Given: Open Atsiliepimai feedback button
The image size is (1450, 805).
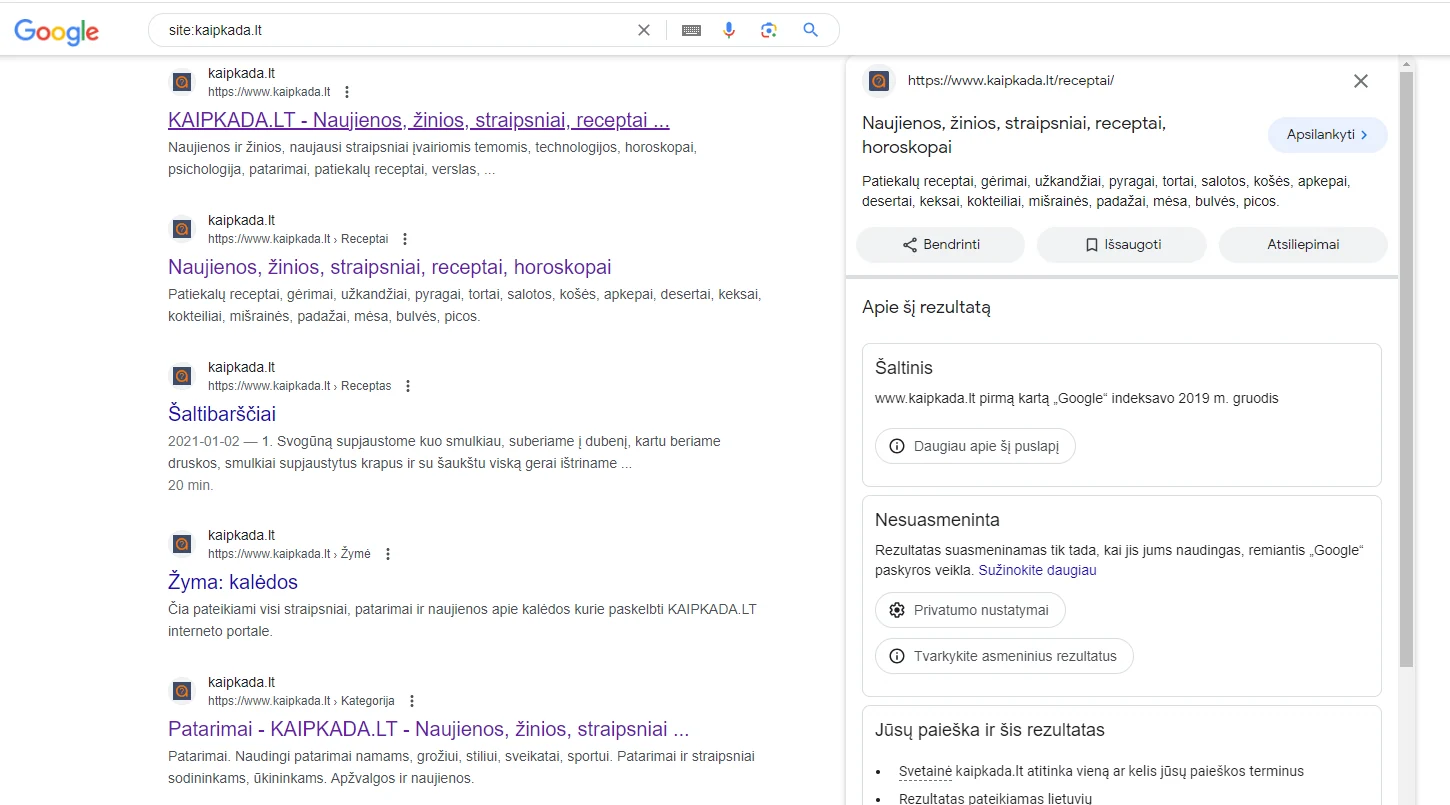Looking at the screenshot, I should (1303, 245).
